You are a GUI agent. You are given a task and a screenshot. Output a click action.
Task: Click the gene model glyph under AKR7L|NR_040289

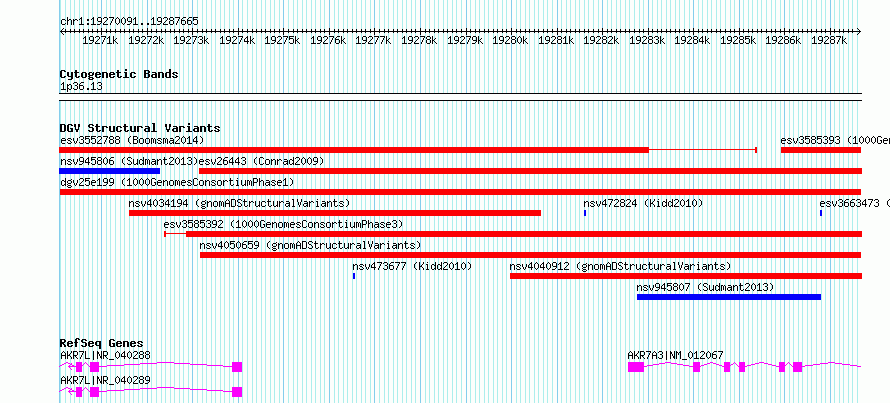pos(151,392)
